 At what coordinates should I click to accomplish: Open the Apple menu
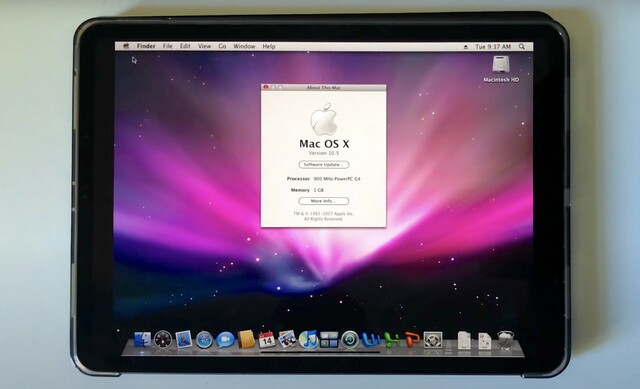coord(127,47)
